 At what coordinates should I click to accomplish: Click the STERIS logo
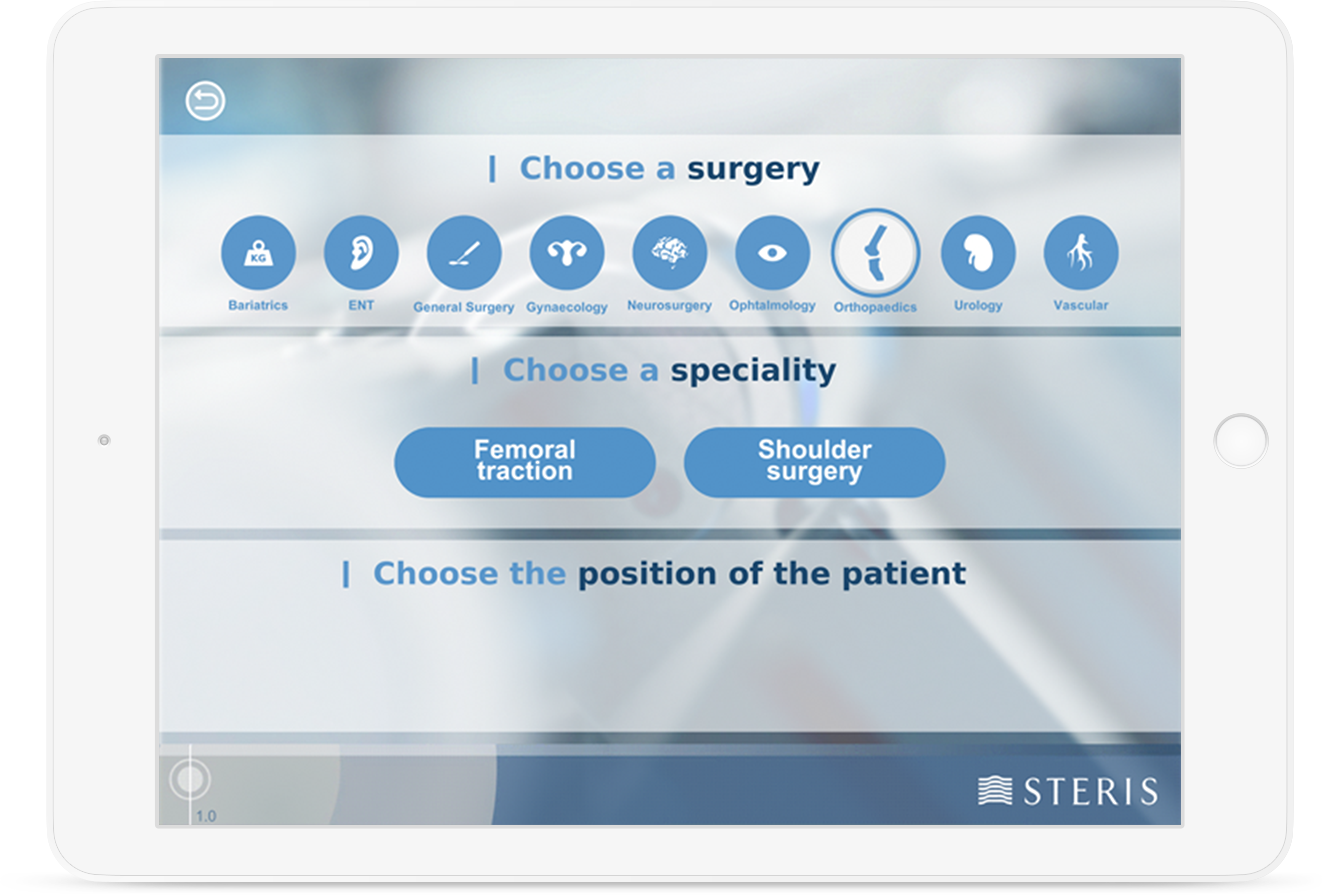click(x=1067, y=791)
